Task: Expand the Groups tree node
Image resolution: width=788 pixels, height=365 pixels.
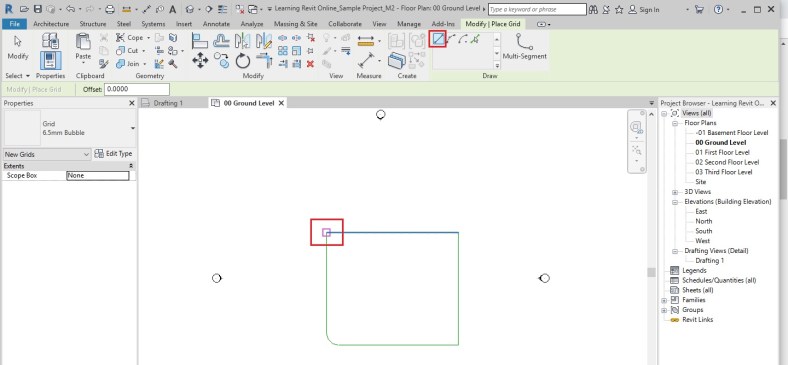Action: (664, 310)
